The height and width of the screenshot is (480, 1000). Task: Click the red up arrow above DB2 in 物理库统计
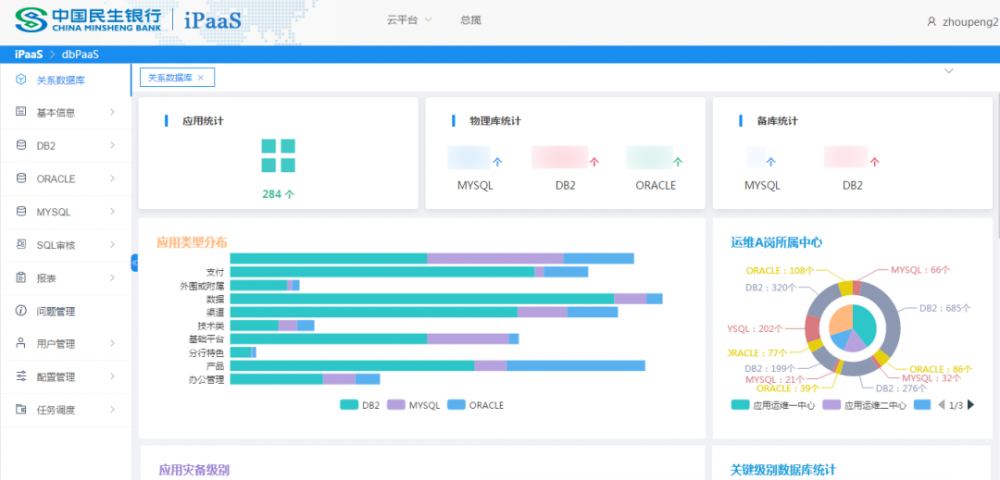tap(594, 162)
